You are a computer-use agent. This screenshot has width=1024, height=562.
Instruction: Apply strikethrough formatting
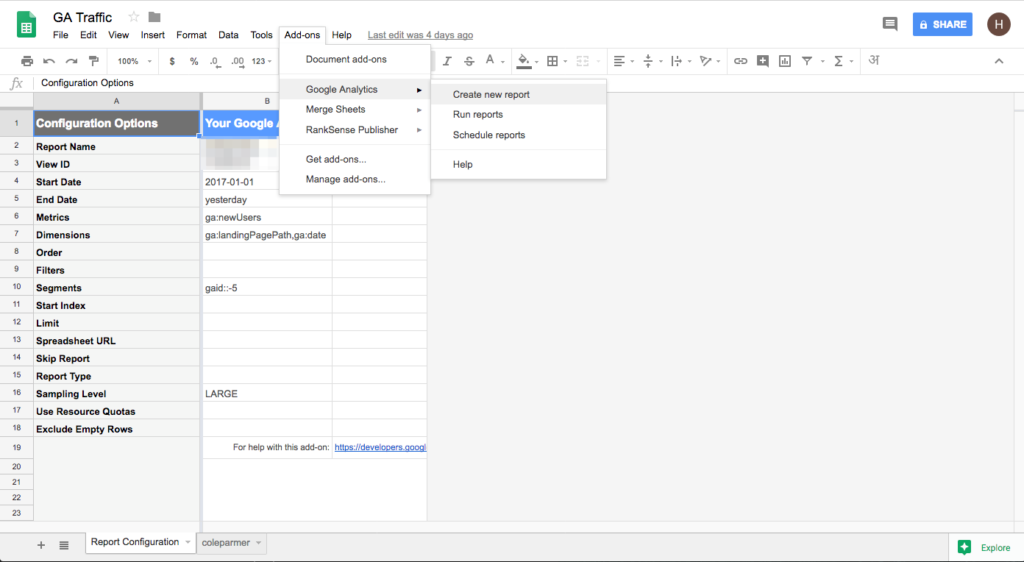469,61
